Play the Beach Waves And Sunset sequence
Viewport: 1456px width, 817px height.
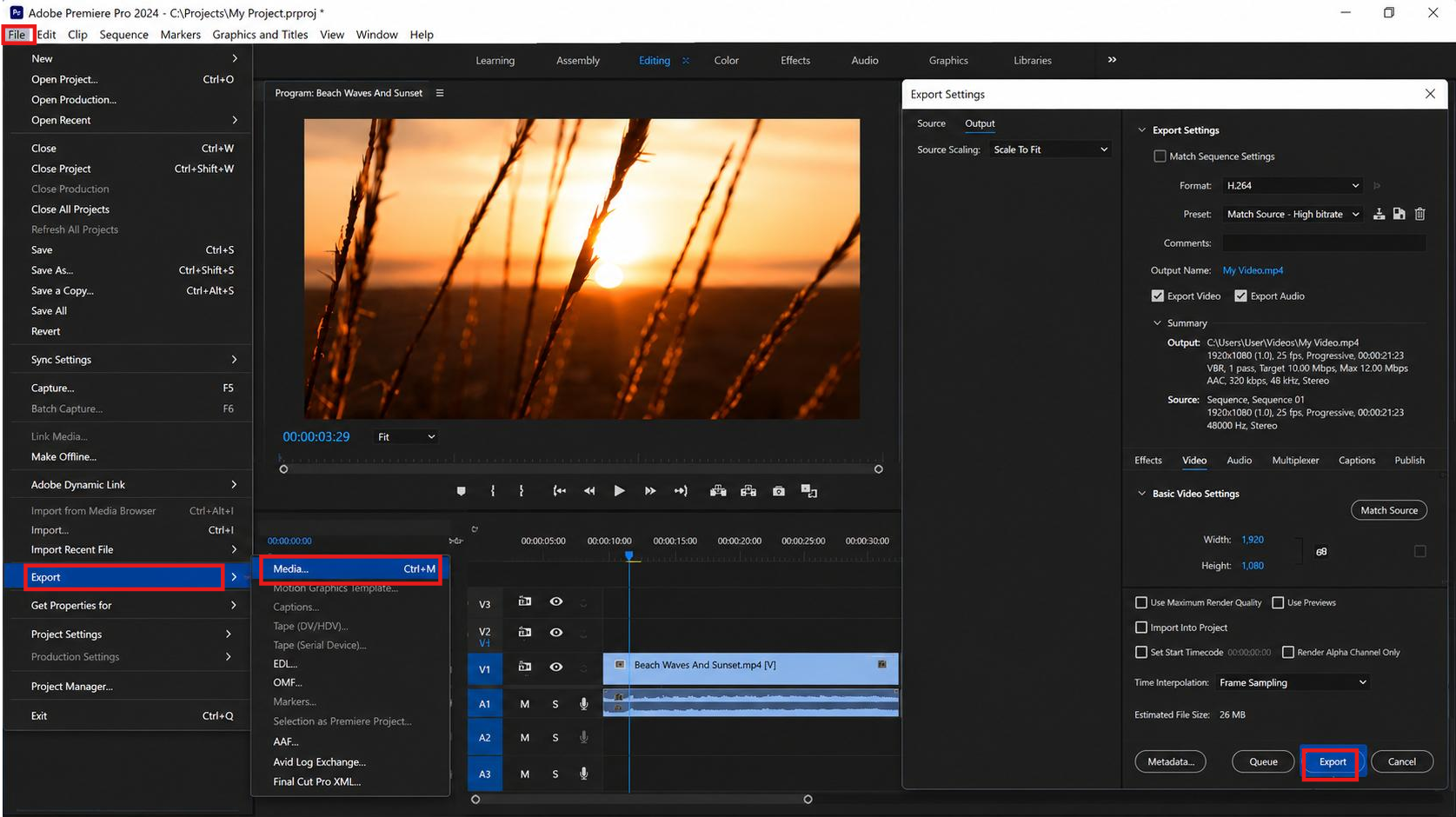point(619,491)
